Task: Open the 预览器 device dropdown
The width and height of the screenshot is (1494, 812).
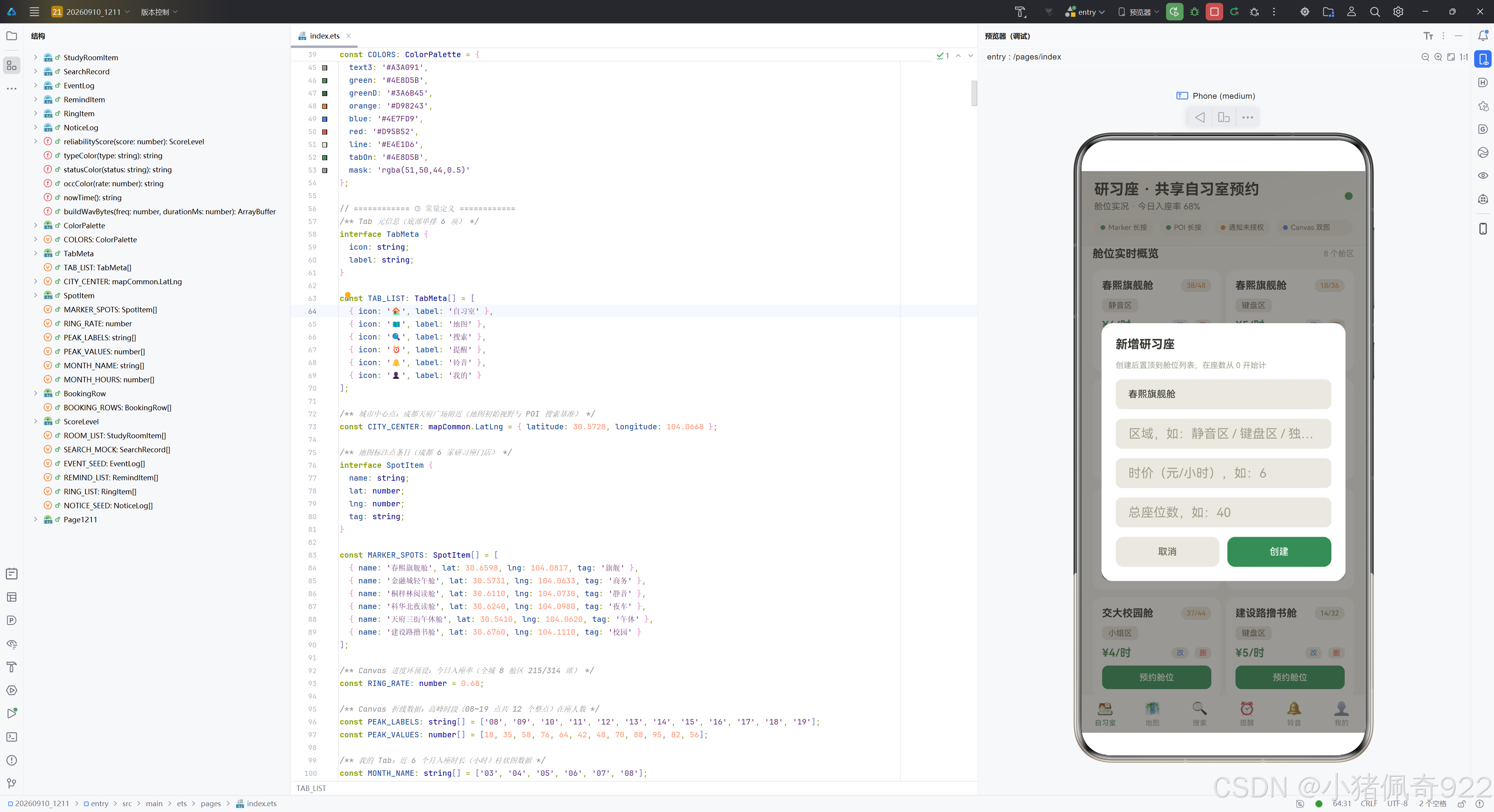Action: point(1138,12)
